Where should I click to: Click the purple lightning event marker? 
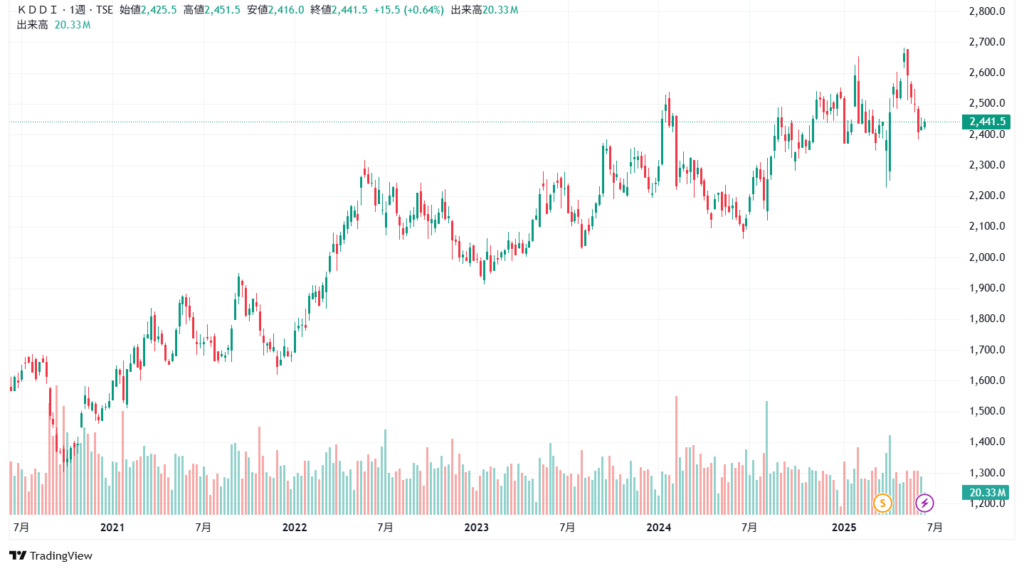(924, 503)
